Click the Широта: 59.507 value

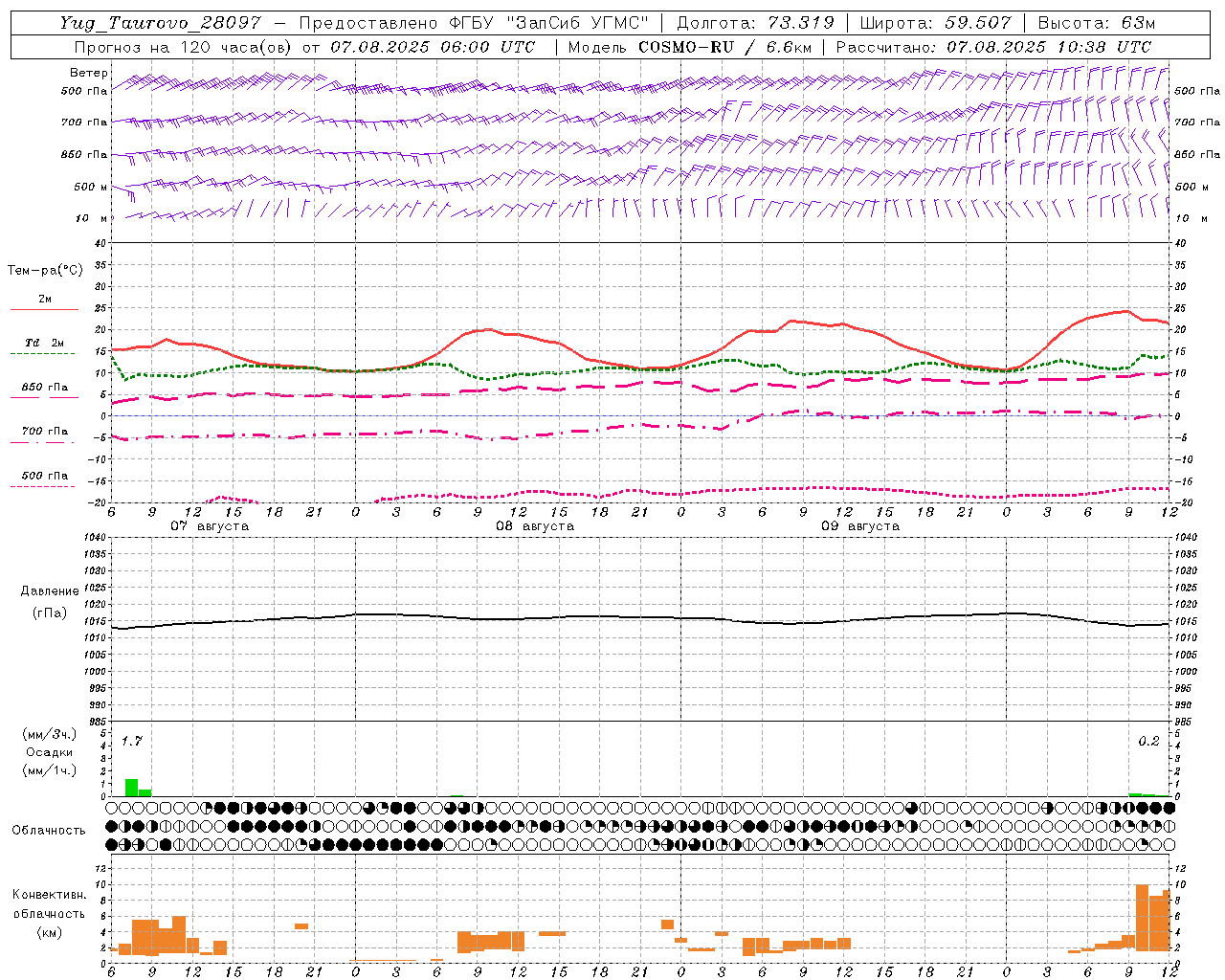click(935, 24)
